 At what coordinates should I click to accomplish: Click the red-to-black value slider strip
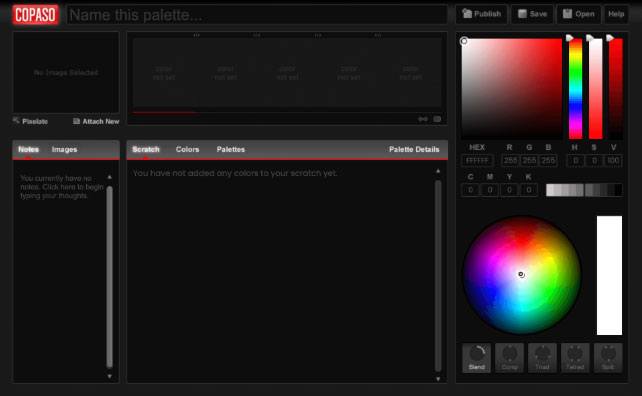pyautogui.click(x=615, y=88)
